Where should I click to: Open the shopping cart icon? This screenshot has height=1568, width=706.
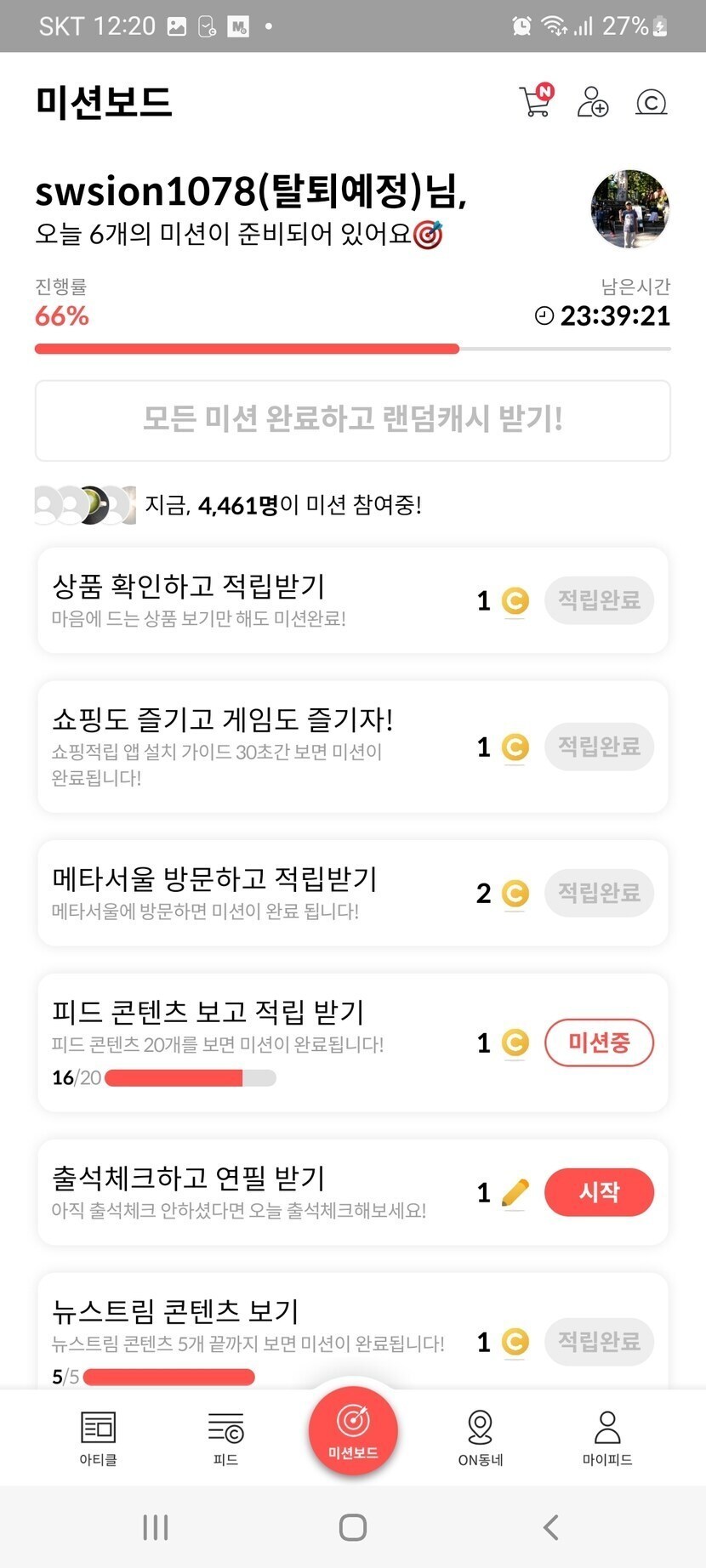tap(535, 101)
